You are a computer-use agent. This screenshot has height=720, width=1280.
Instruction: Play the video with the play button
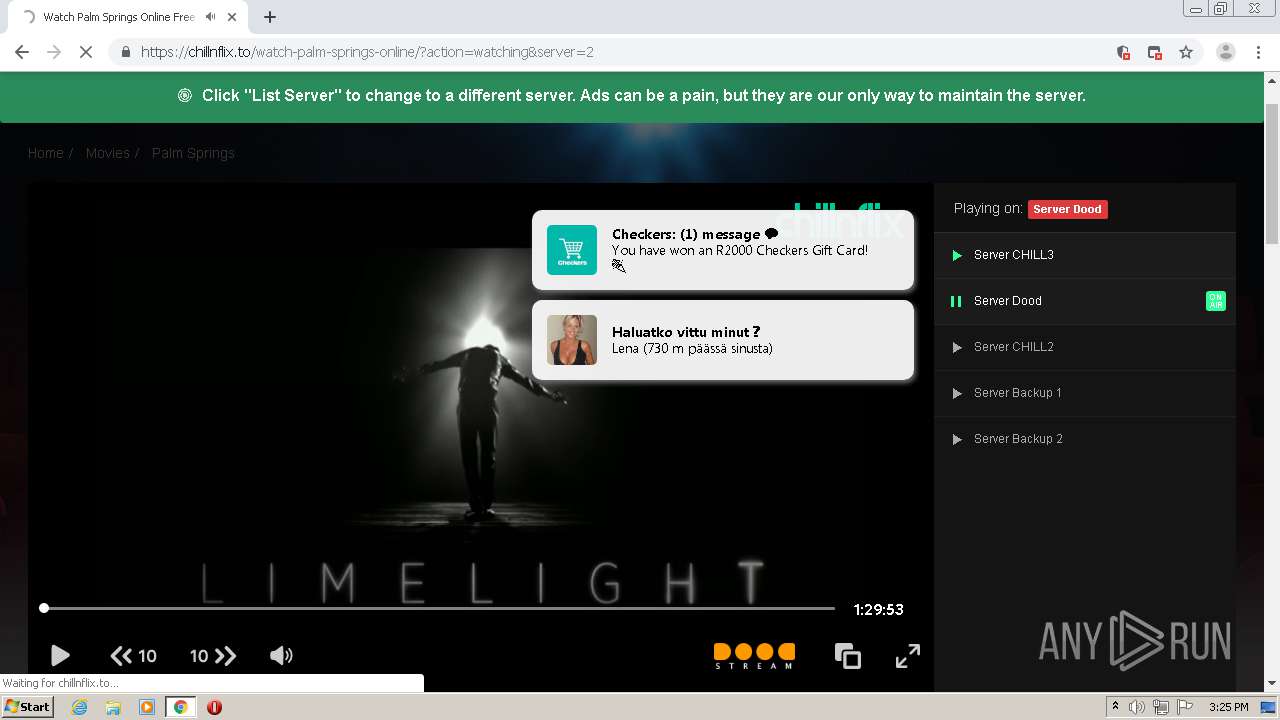coord(60,656)
